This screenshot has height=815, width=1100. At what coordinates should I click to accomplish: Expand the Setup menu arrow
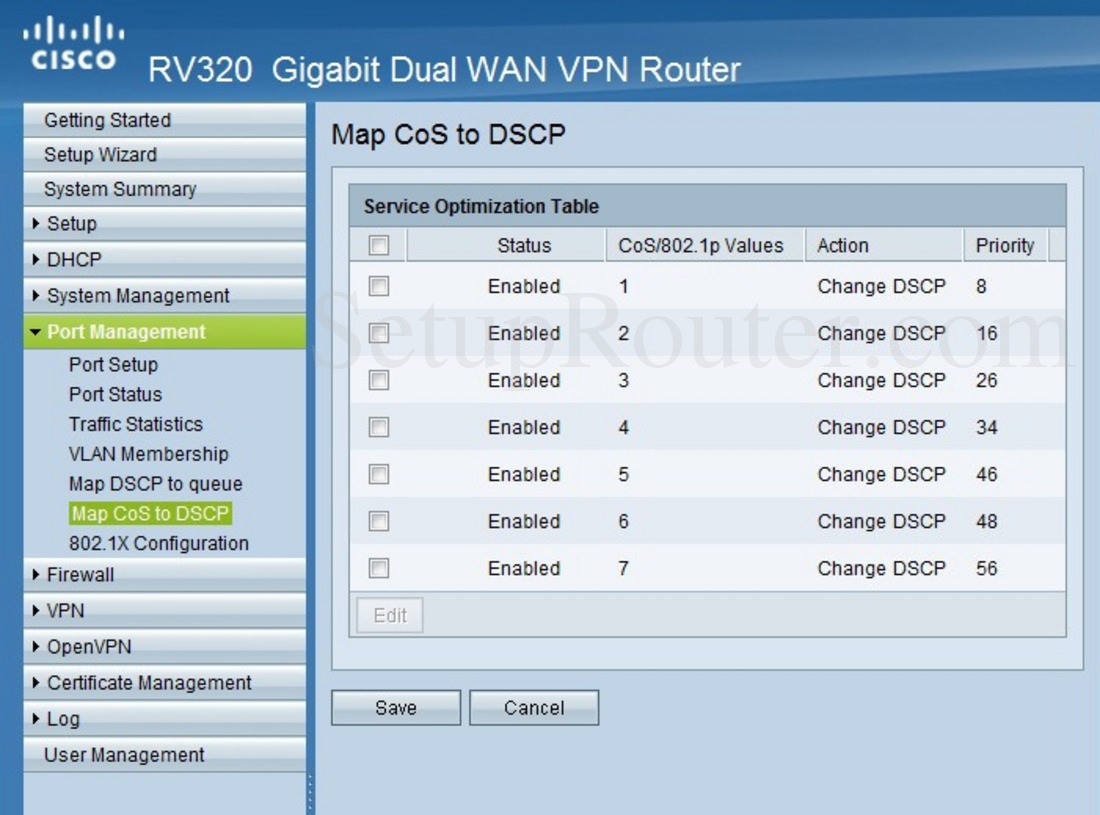[36, 223]
